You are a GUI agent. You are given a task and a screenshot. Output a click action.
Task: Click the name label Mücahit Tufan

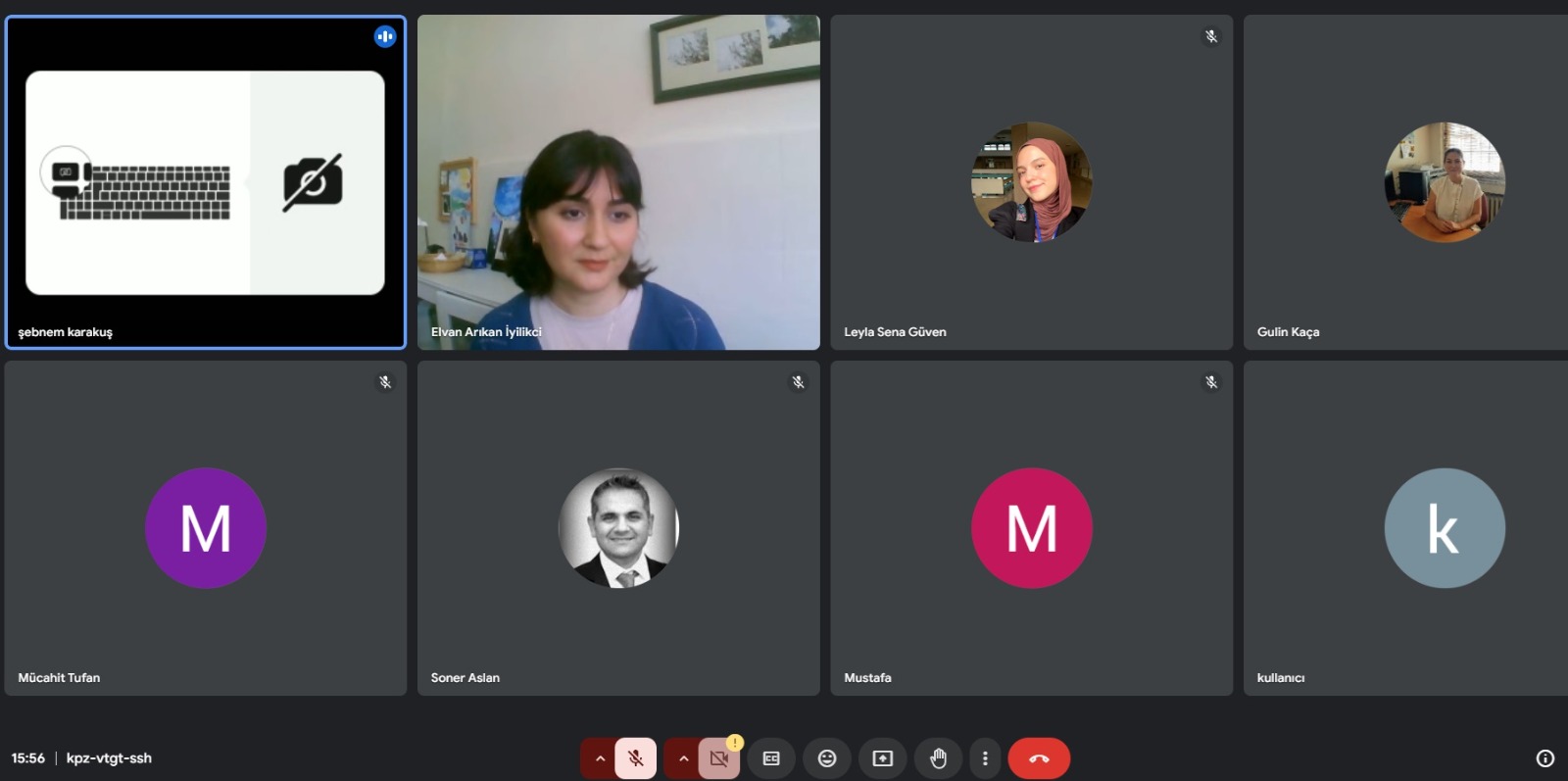tap(59, 678)
